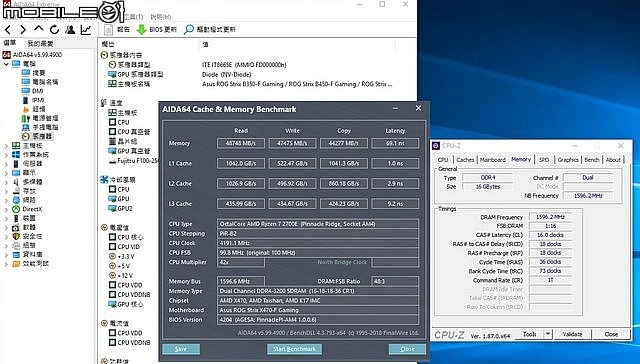Viewport: 640px width, 364px height.
Task: Expand the DirectX tree node arrow
Action: tap(6, 209)
